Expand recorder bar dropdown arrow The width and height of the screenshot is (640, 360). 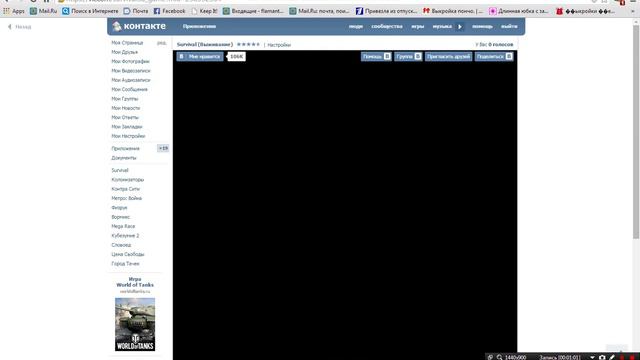592,357
